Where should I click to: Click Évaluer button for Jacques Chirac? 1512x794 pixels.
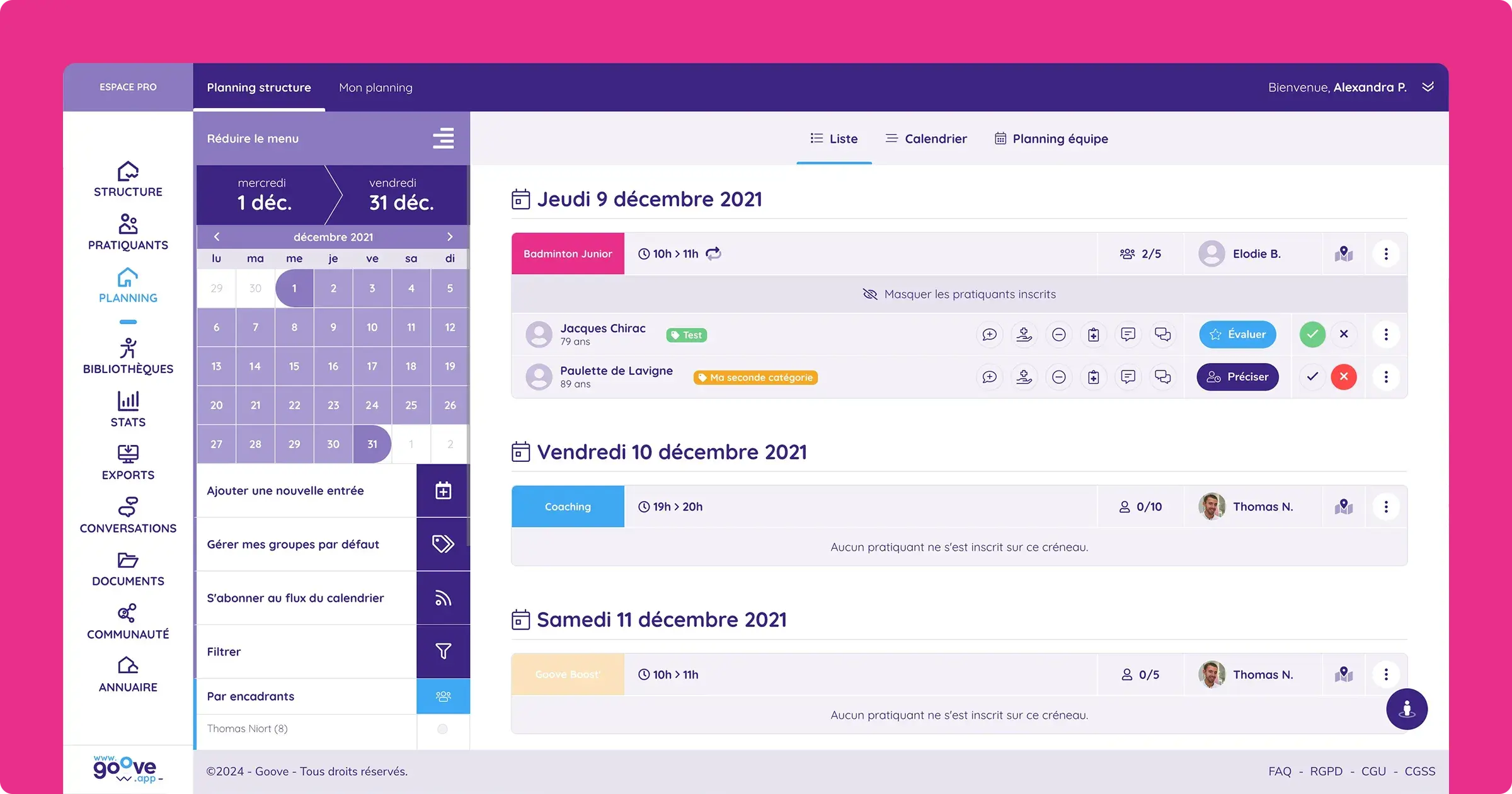click(1237, 334)
